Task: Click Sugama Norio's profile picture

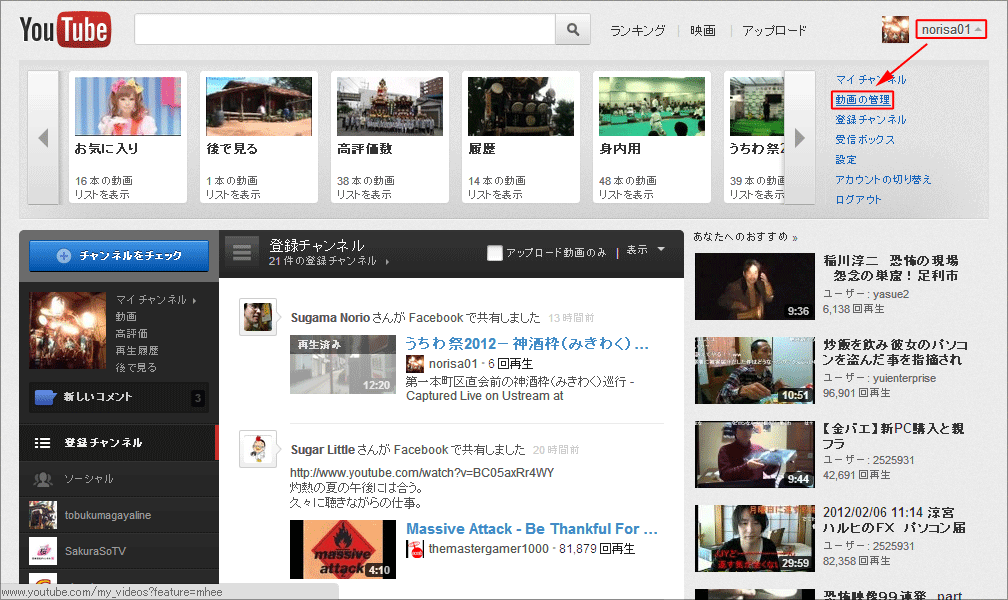Action: pos(258,316)
